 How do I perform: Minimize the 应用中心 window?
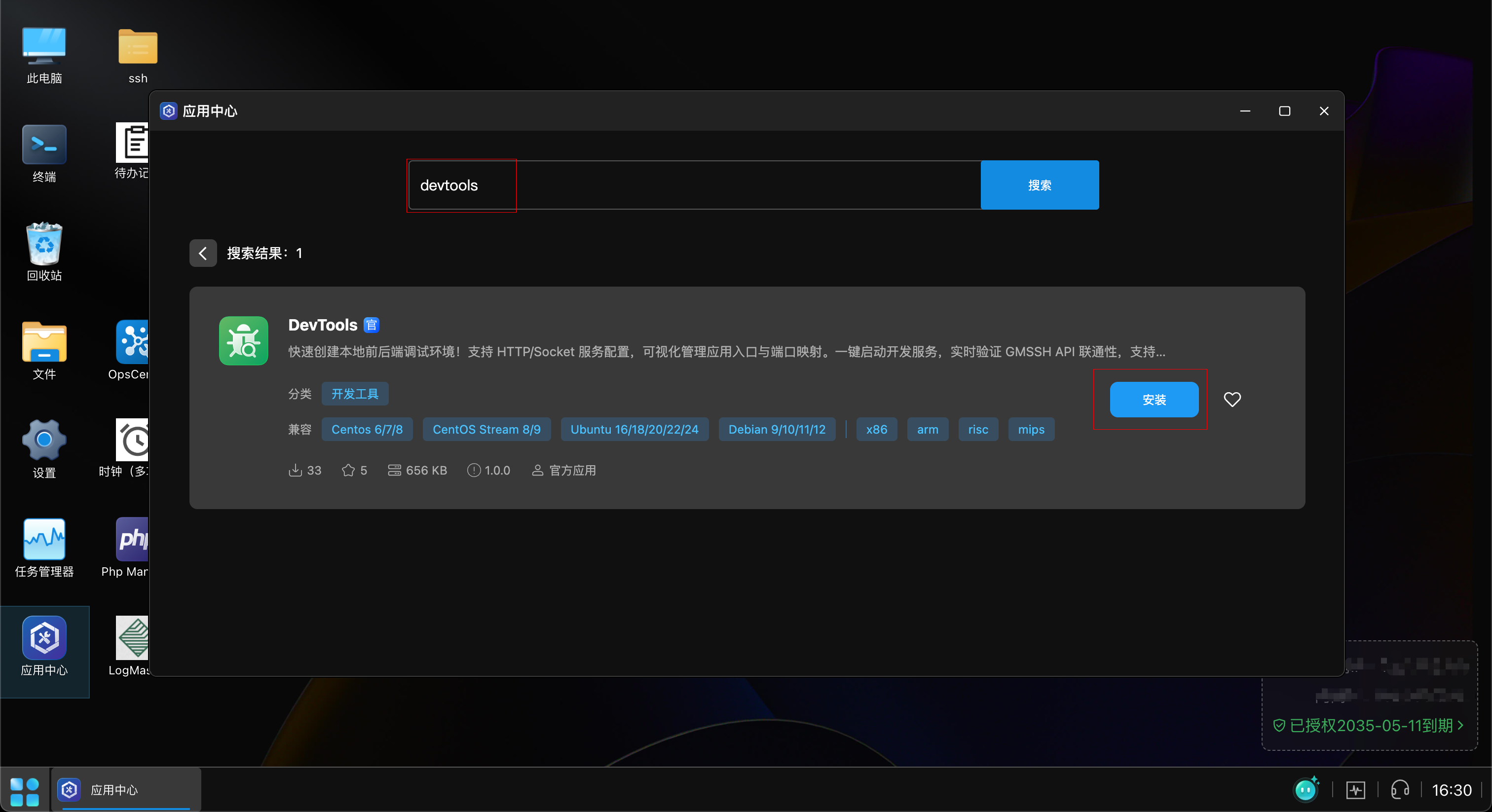click(x=1245, y=111)
